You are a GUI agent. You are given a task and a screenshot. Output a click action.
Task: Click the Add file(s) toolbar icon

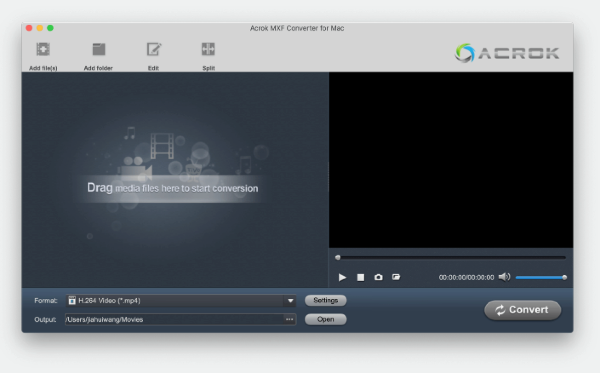tap(43, 49)
